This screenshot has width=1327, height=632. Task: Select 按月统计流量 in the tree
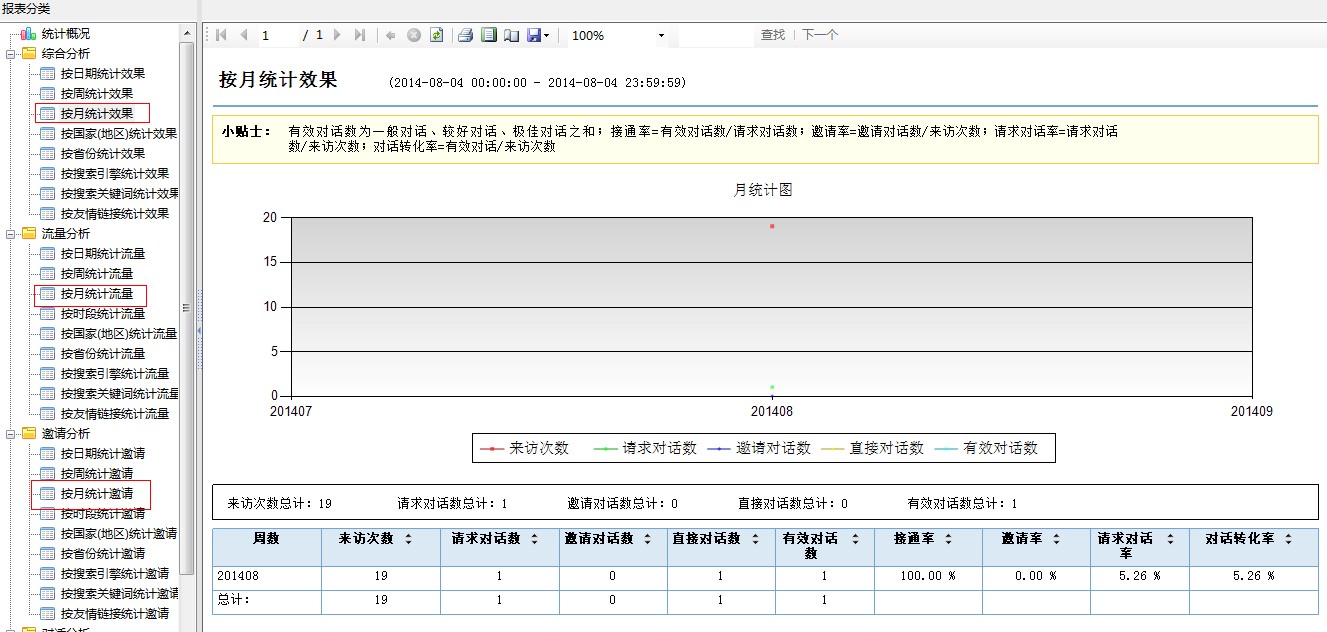click(96, 294)
